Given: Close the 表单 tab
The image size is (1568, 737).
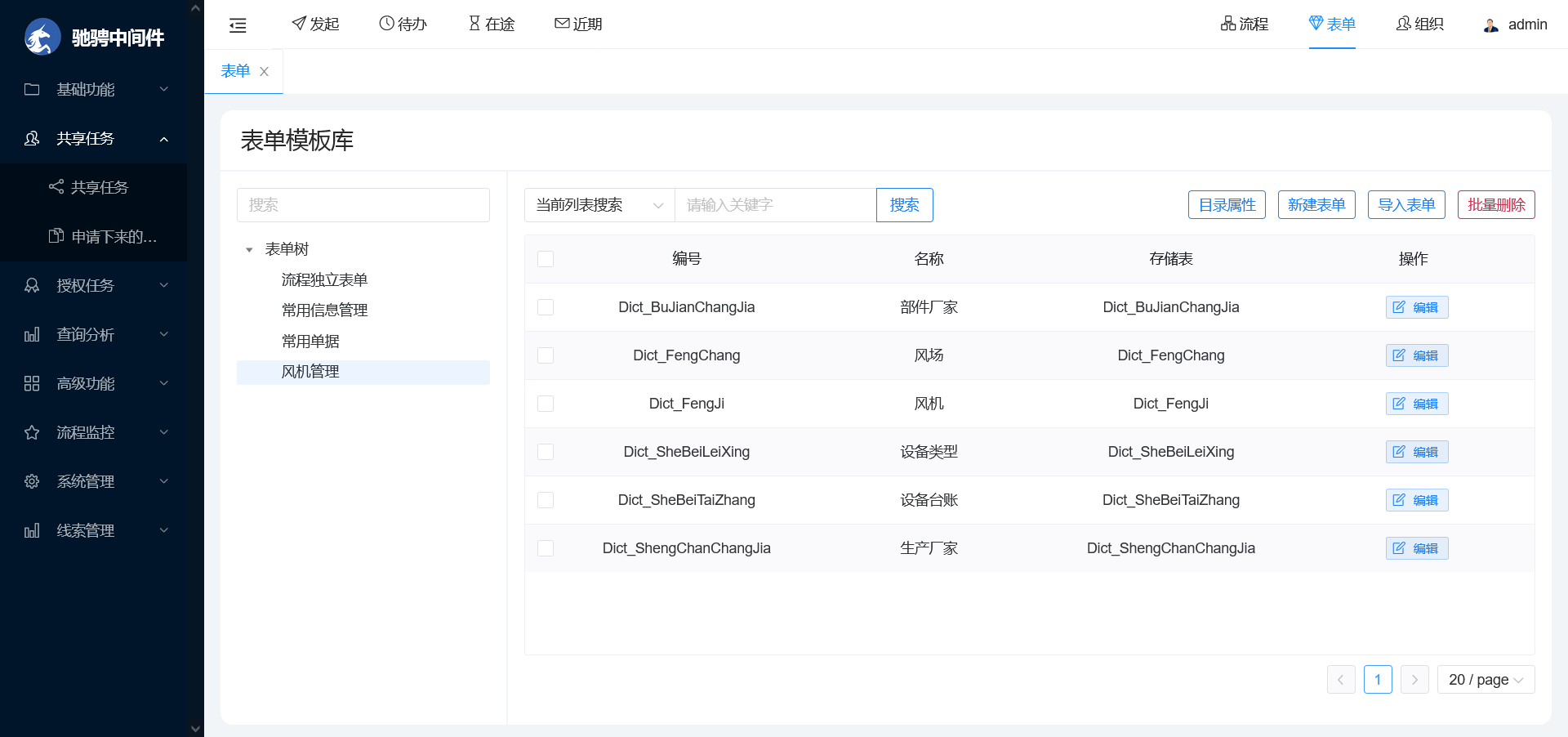Looking at the screenshot, I should click(x=264, y=72).
